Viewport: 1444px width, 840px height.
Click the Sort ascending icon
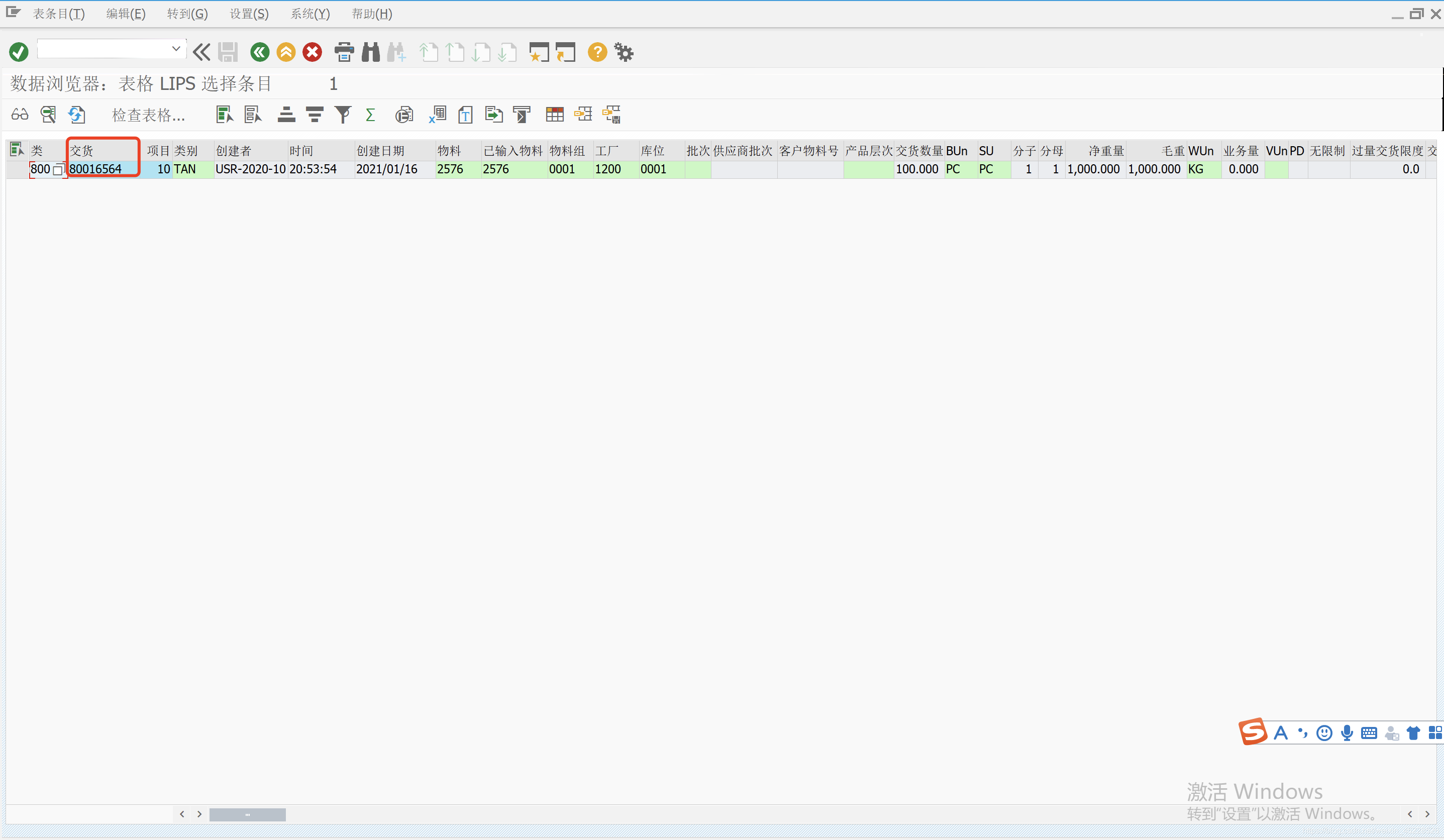pos(286,115)
